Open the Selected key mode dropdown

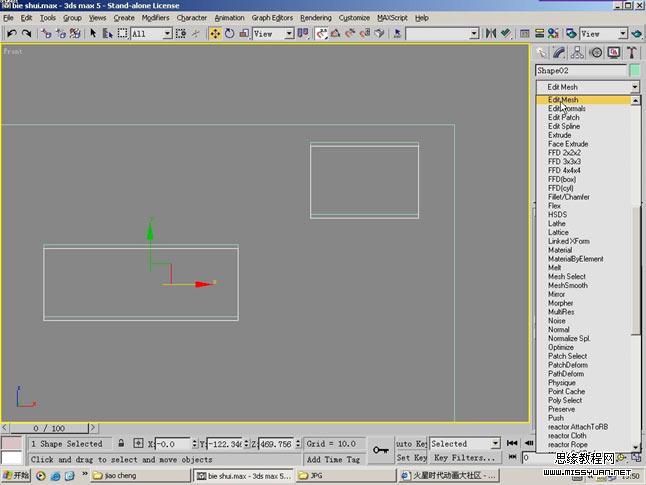495,444
